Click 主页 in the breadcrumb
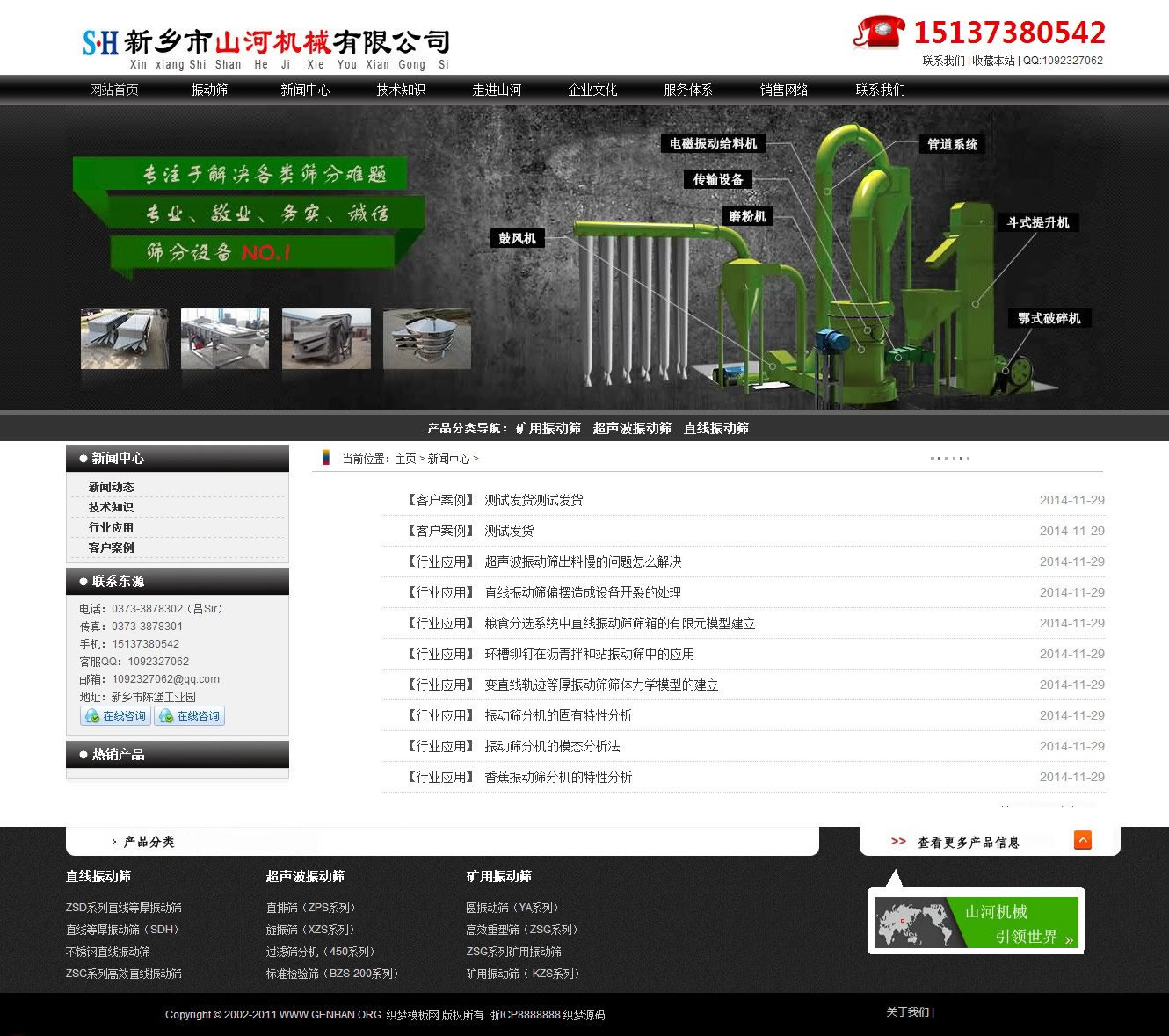The image size is (1169, 1036). 405,459
